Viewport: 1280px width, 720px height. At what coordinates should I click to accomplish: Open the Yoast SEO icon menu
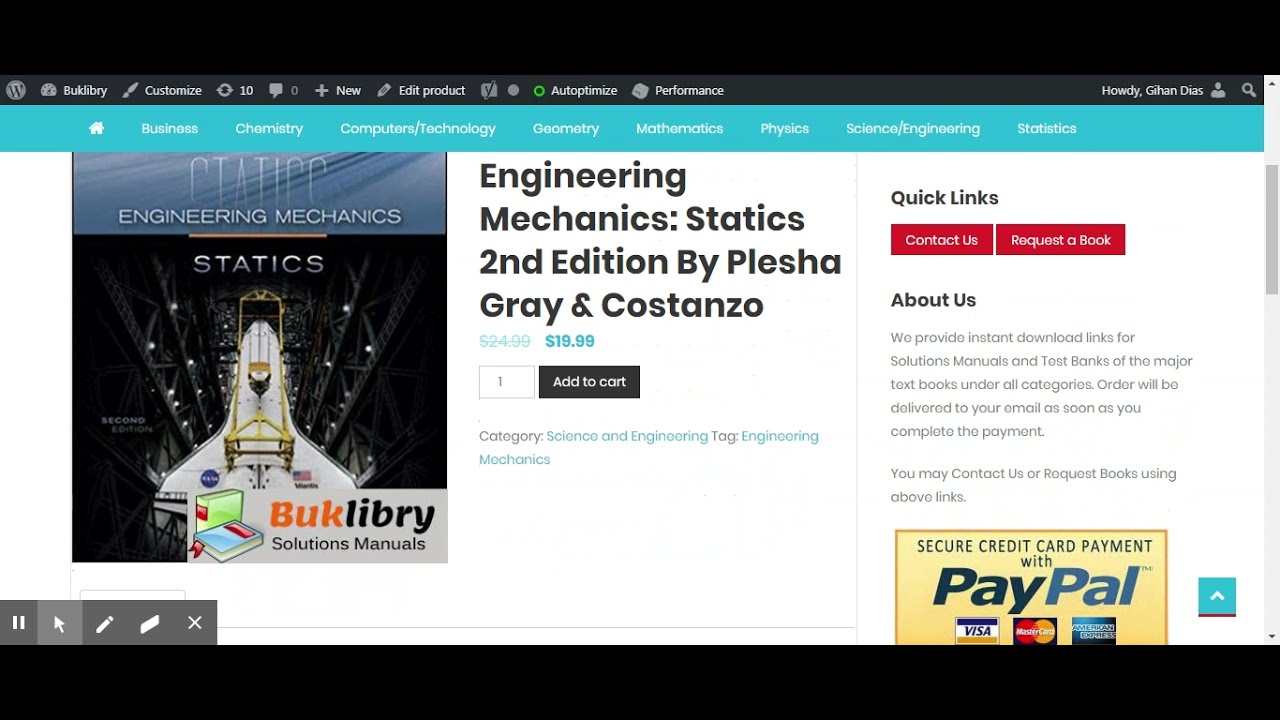click(489, 90)
